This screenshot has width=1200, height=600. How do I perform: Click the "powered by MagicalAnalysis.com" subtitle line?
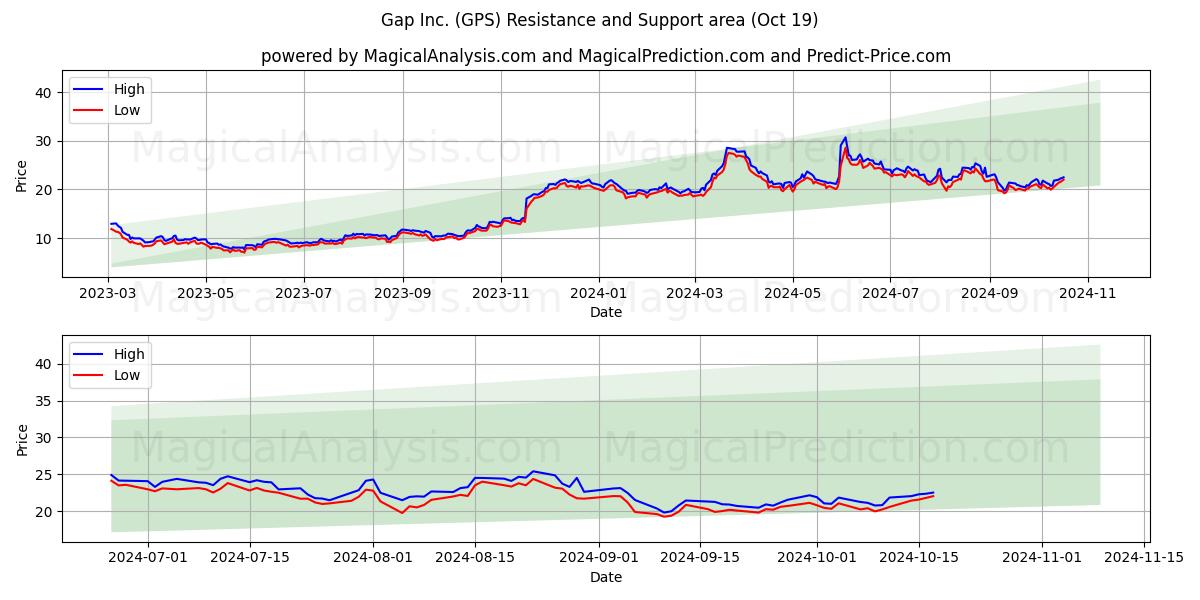(606, 56)
